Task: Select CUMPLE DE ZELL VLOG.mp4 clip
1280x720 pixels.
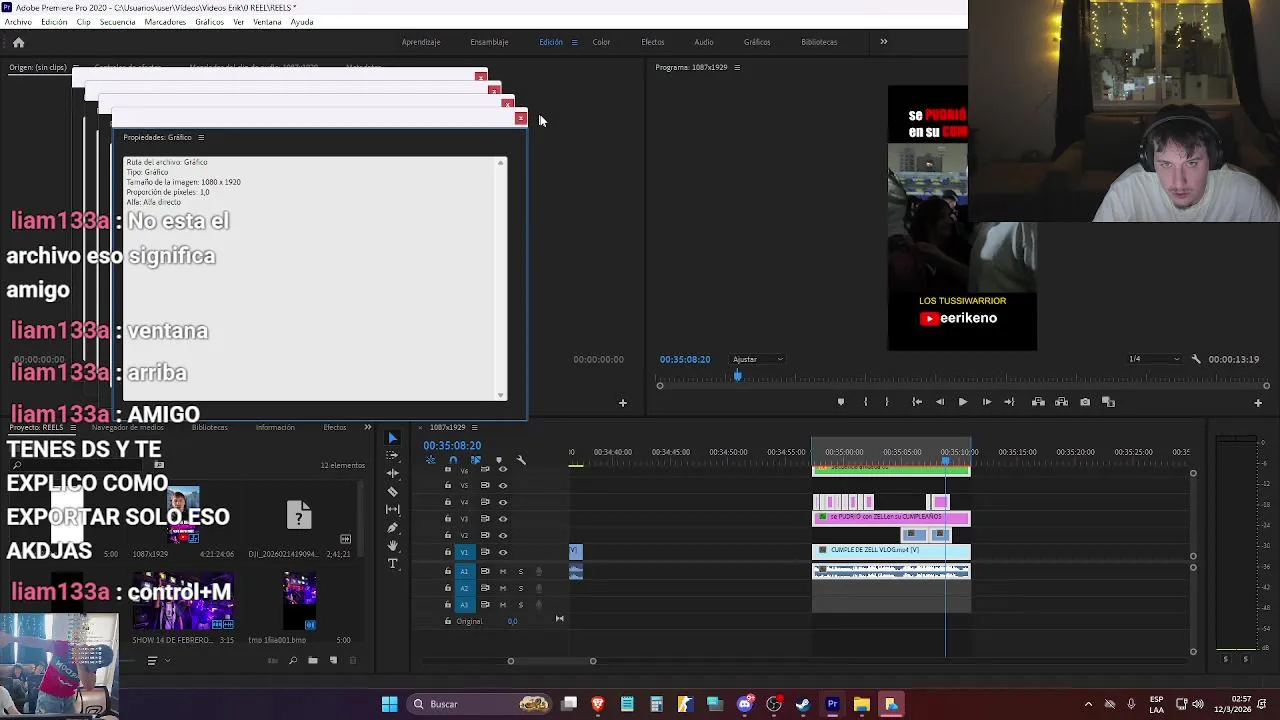Action: [891, 551]
